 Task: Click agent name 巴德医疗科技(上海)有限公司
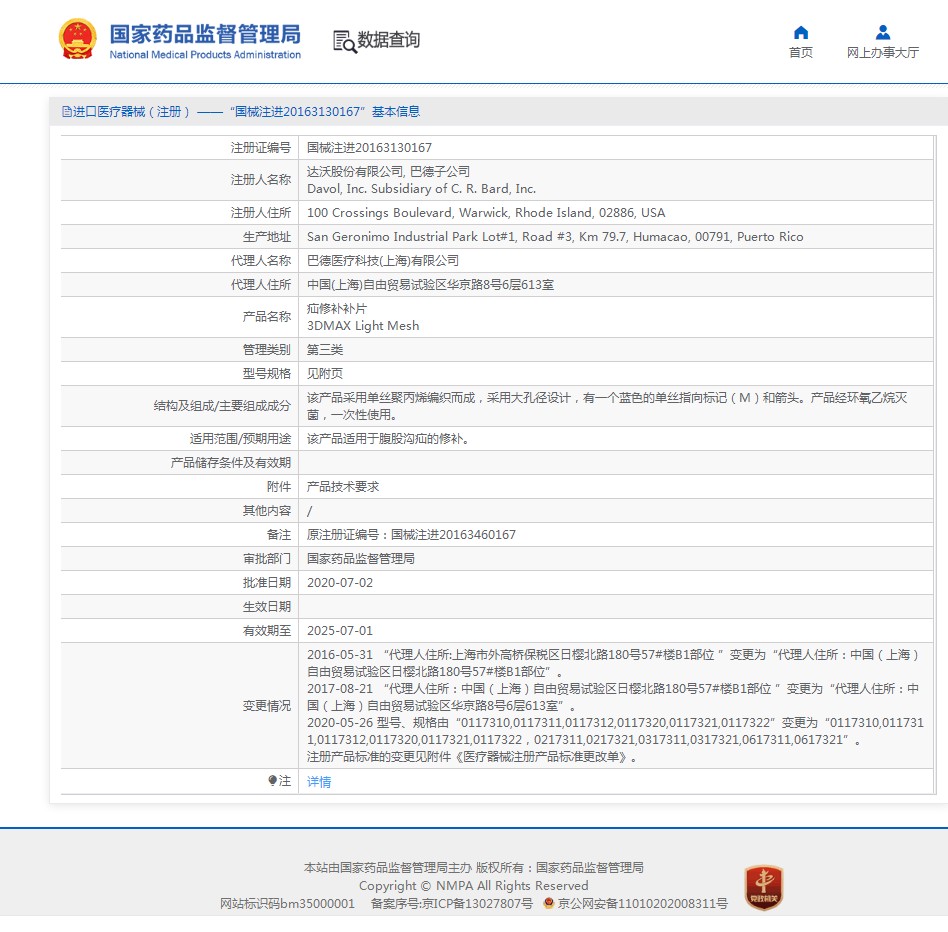383,261
